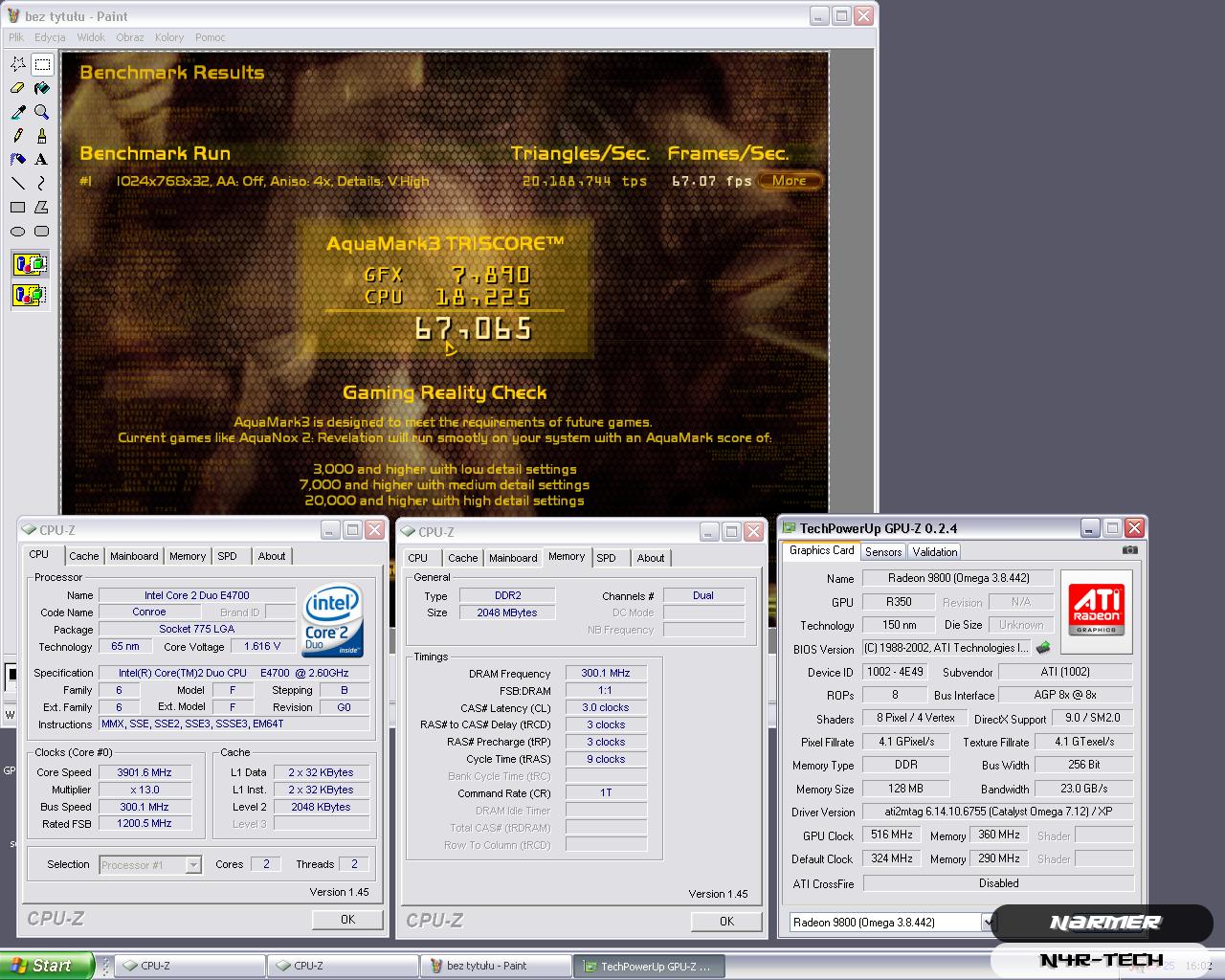Open the Kolory menu

pos(169,37)
